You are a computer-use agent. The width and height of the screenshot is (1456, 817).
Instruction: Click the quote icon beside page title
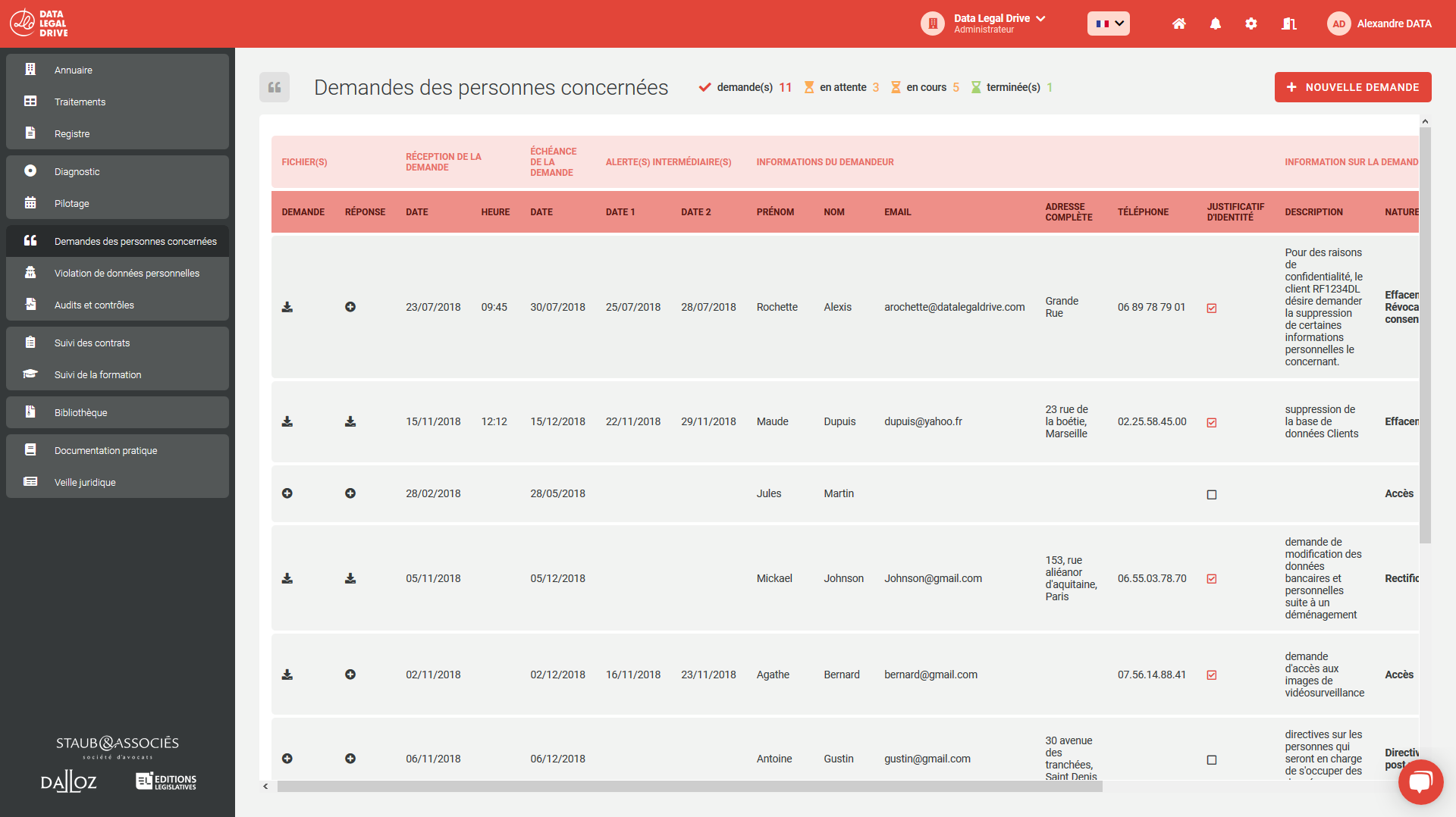(x=275, y=87)
